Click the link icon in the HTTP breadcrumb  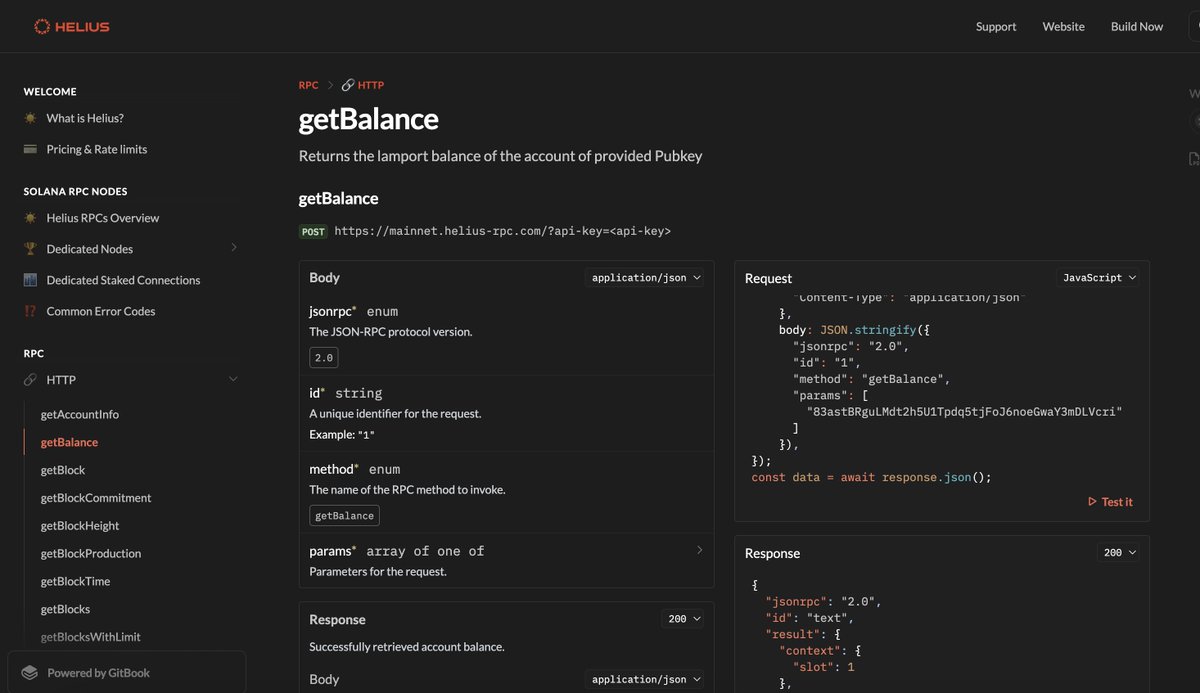(x=348, y=85)
